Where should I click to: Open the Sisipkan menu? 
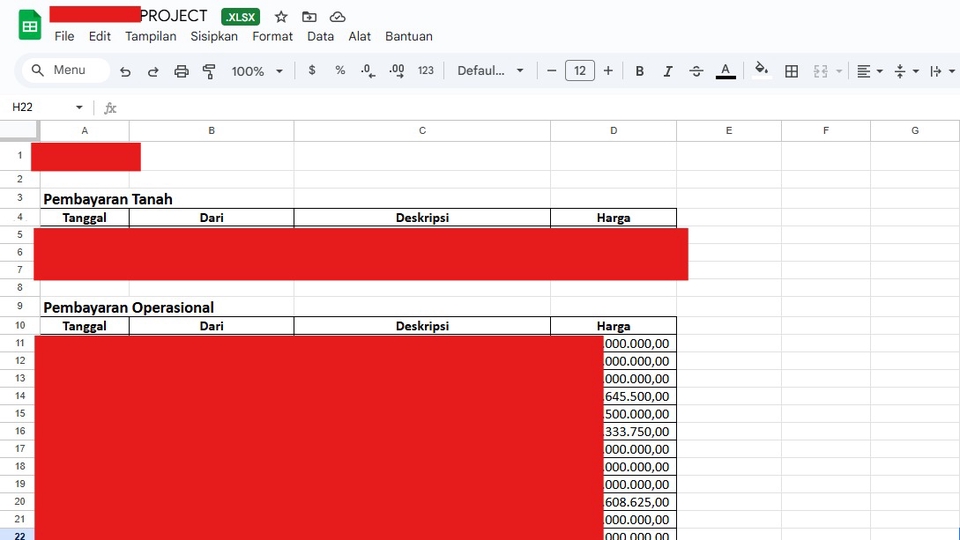click(214, 36)
